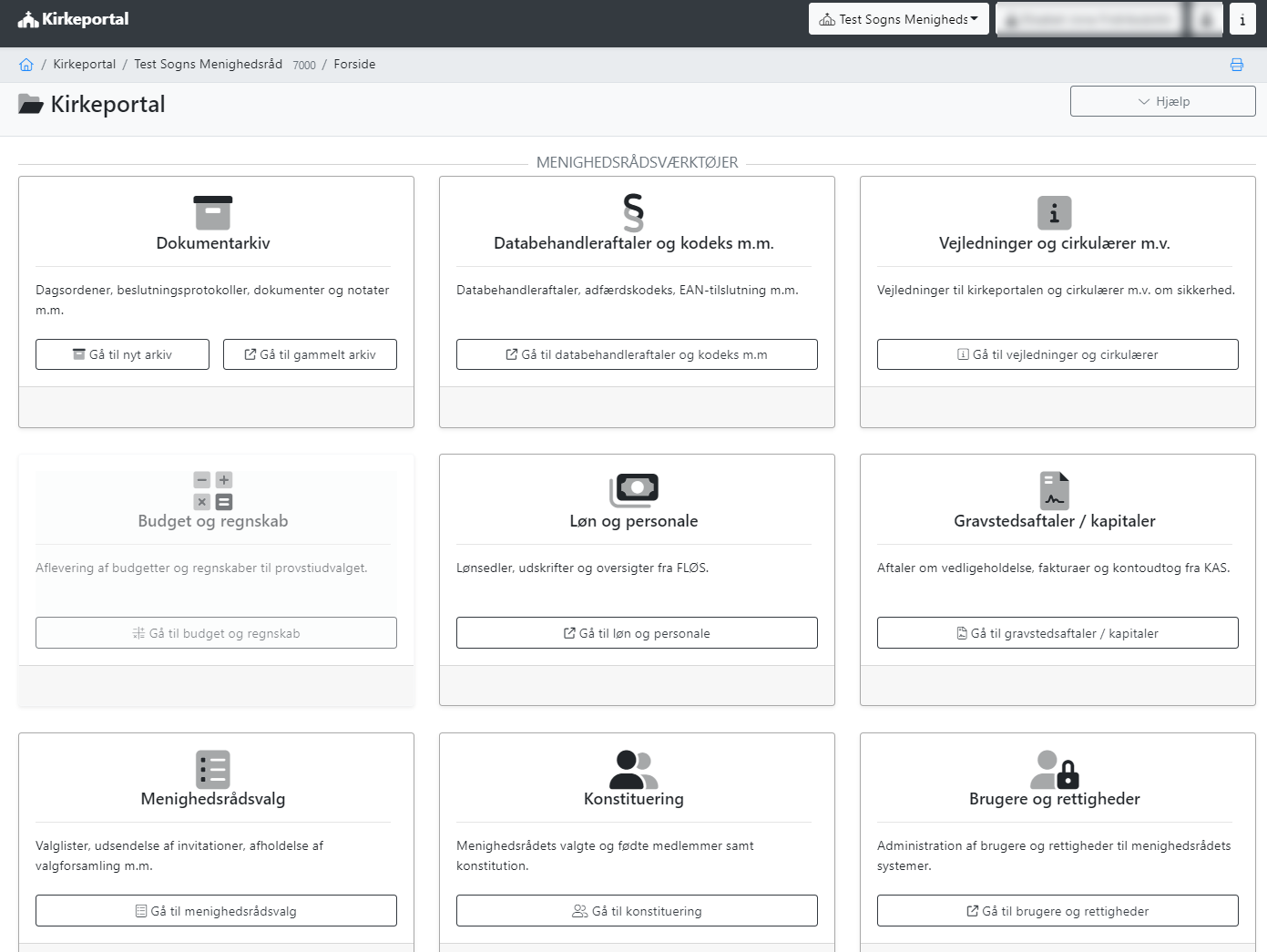
Task: Click the Konstituering title
Action: (x=634, y=799)
